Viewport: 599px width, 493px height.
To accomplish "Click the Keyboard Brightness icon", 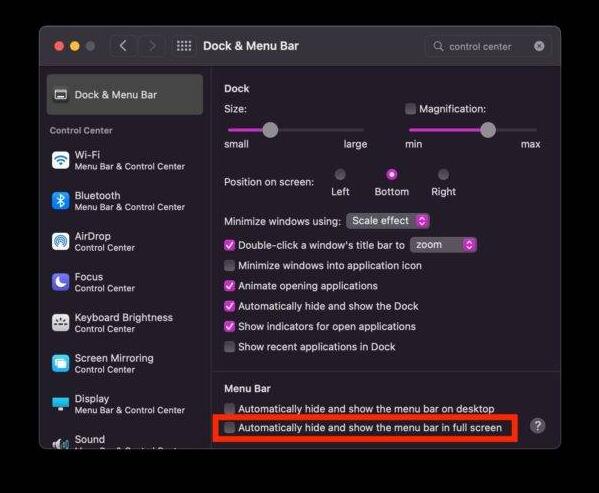I will coord(61,323).
